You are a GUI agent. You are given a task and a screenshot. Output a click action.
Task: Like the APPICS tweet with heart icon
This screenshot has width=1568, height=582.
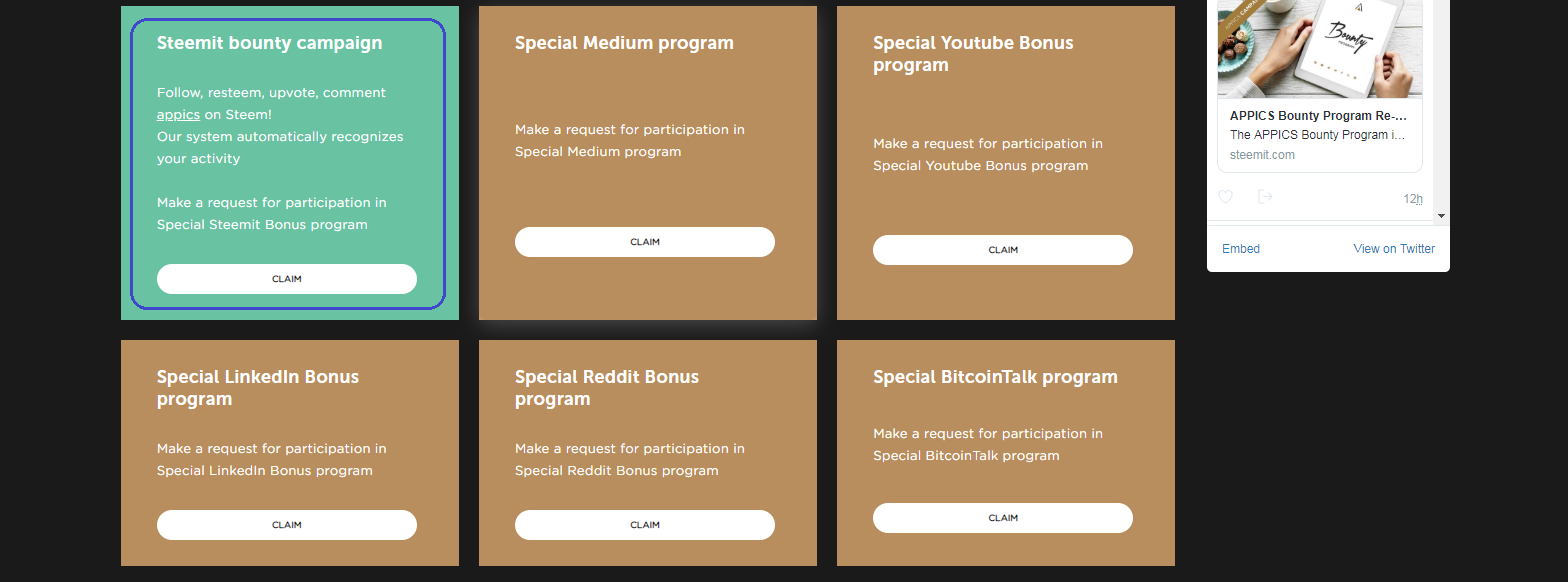pos(1225,197)
